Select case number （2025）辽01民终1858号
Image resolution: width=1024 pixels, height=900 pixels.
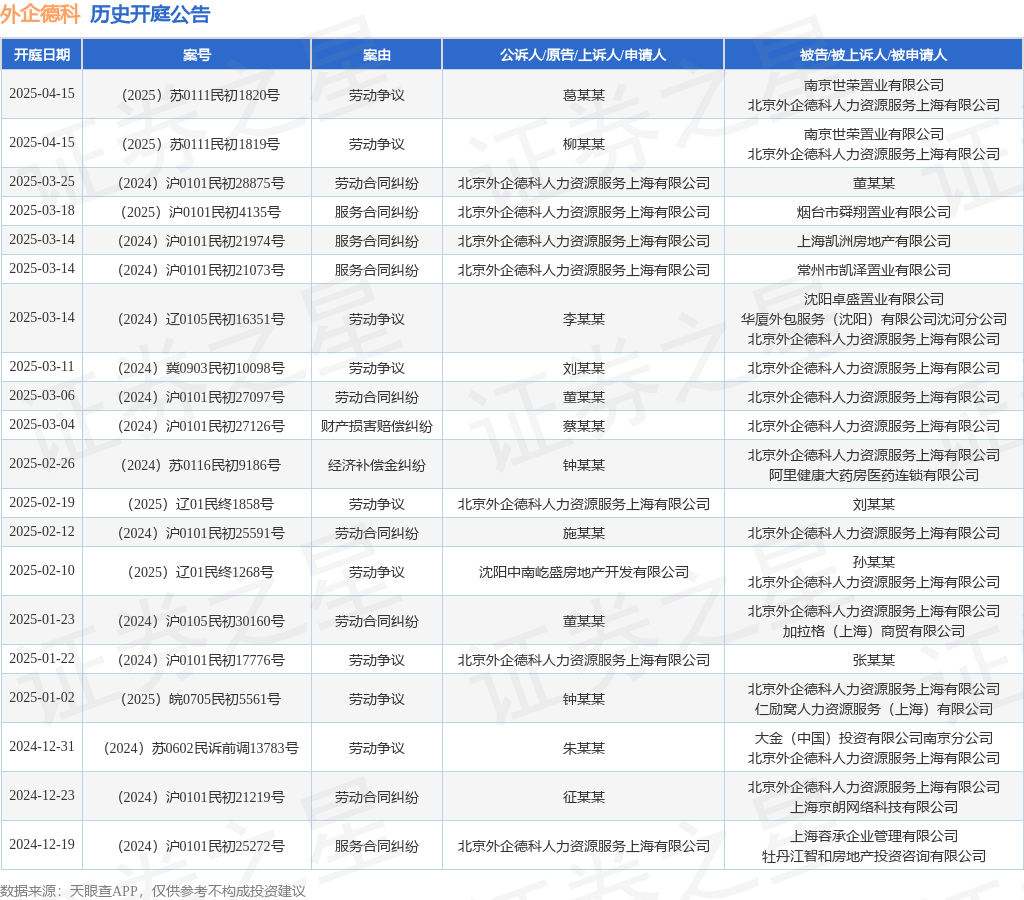[x=197, y=504]
